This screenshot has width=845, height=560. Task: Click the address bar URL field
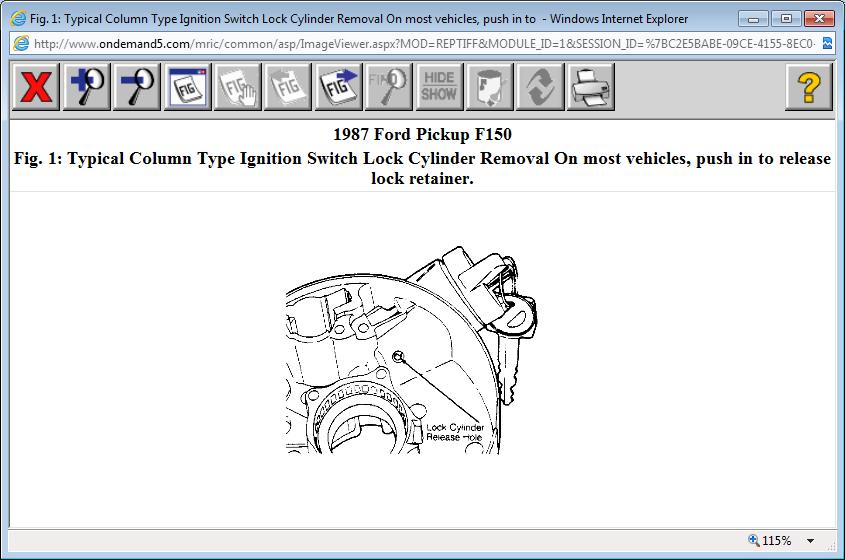425,44
